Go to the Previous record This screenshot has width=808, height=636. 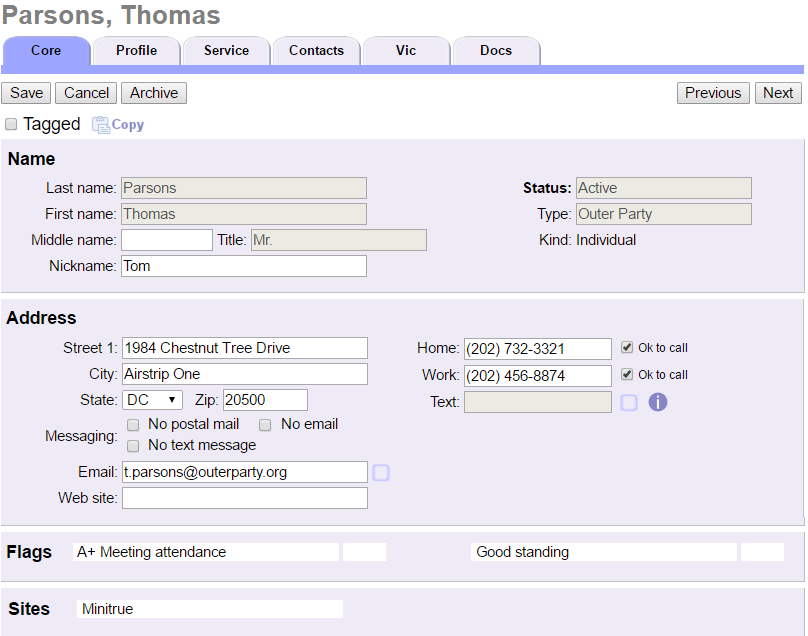point(713,92)
